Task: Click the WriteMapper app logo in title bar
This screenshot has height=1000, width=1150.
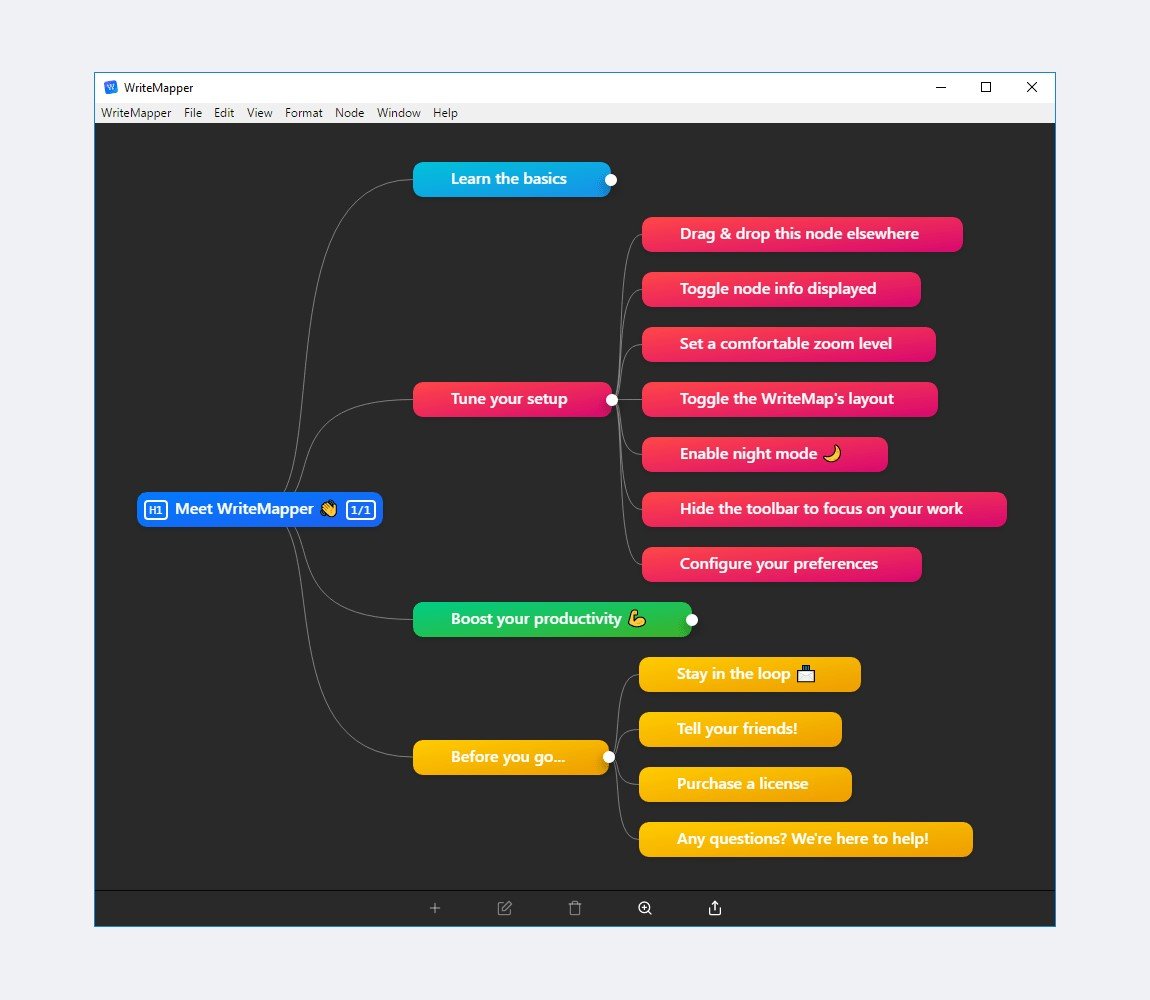Action: click(x=111, y=87)
